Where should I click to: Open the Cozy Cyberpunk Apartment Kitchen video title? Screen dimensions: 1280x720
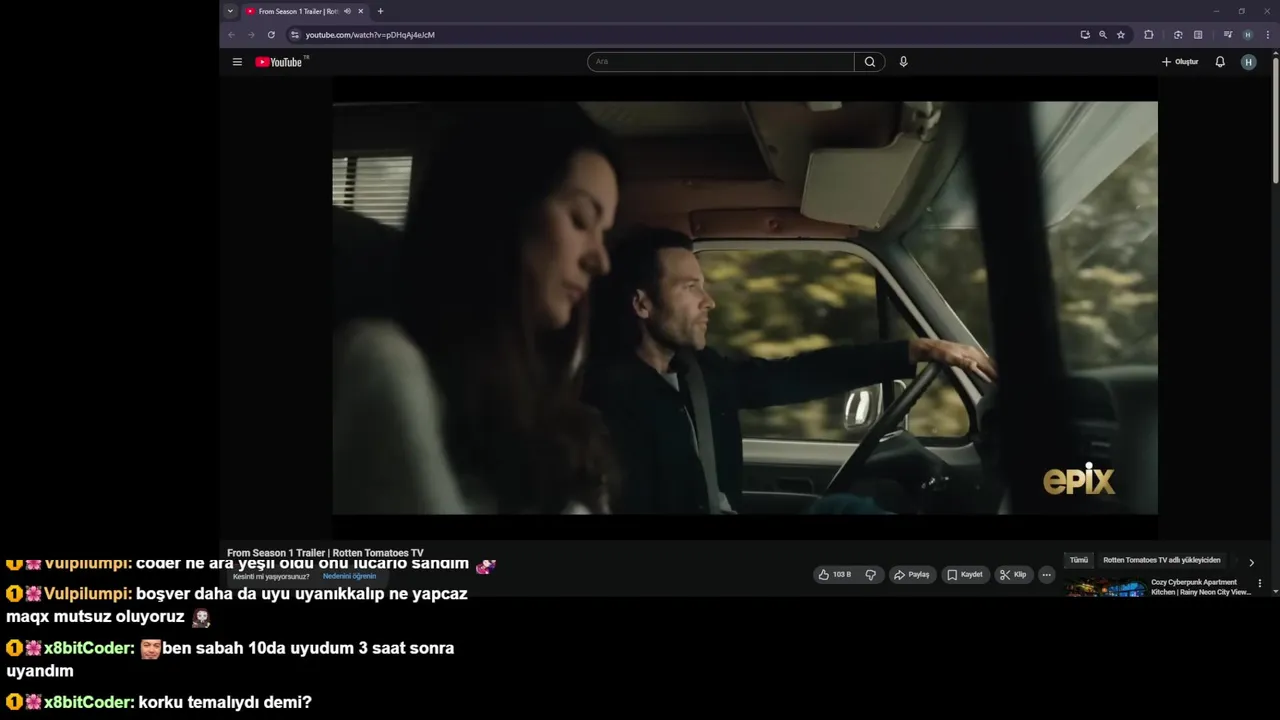[1200, 587]
